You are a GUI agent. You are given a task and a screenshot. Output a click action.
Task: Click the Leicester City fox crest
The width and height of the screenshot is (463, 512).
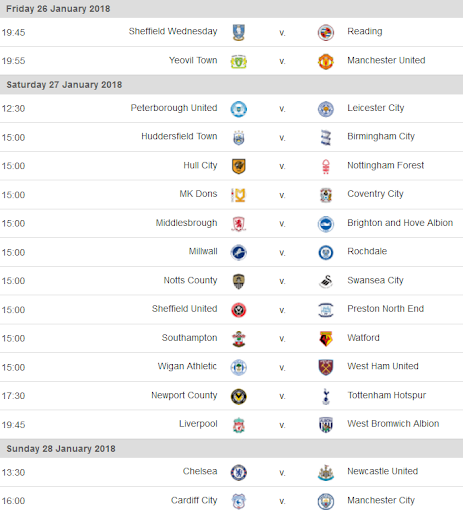pos(326,109)
